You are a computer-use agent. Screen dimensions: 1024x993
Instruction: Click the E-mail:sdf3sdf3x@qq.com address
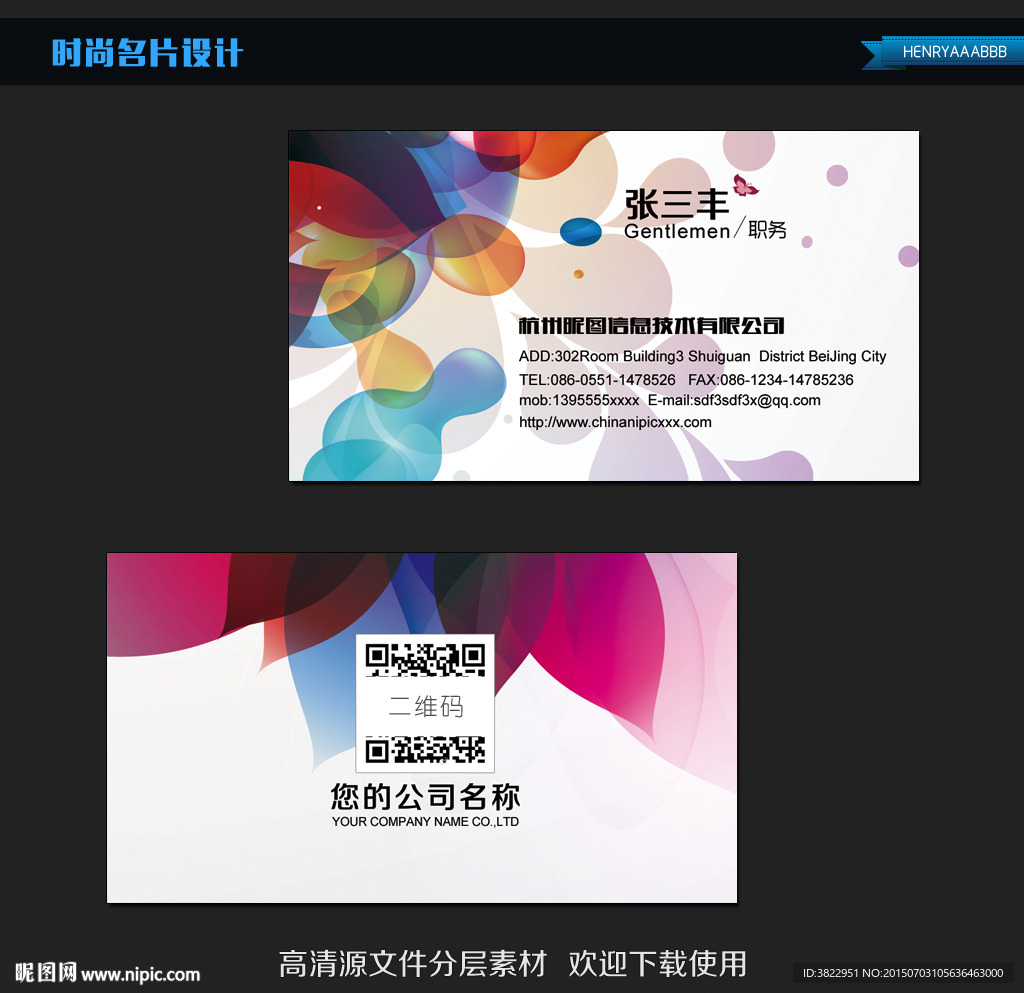tap(734, 400)
